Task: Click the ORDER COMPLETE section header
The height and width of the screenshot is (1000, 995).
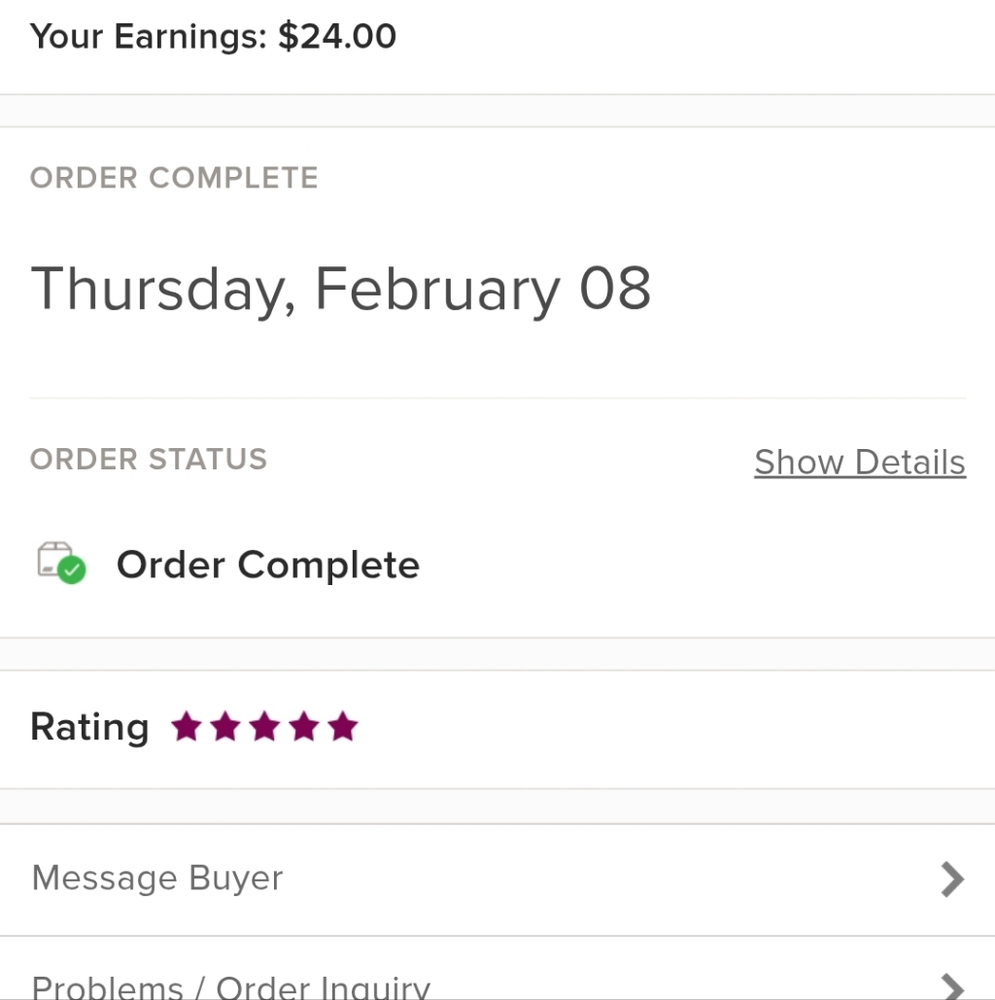Action: click(x=174, y=177)
